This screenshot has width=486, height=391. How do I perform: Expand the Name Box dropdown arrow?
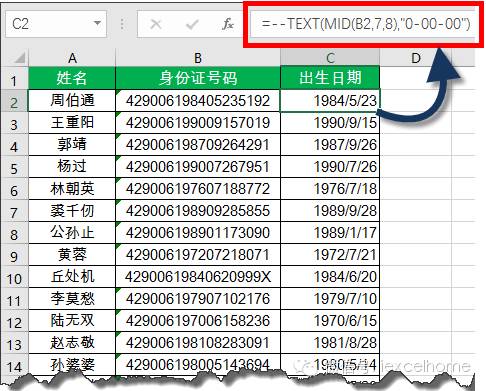(97, 23)
